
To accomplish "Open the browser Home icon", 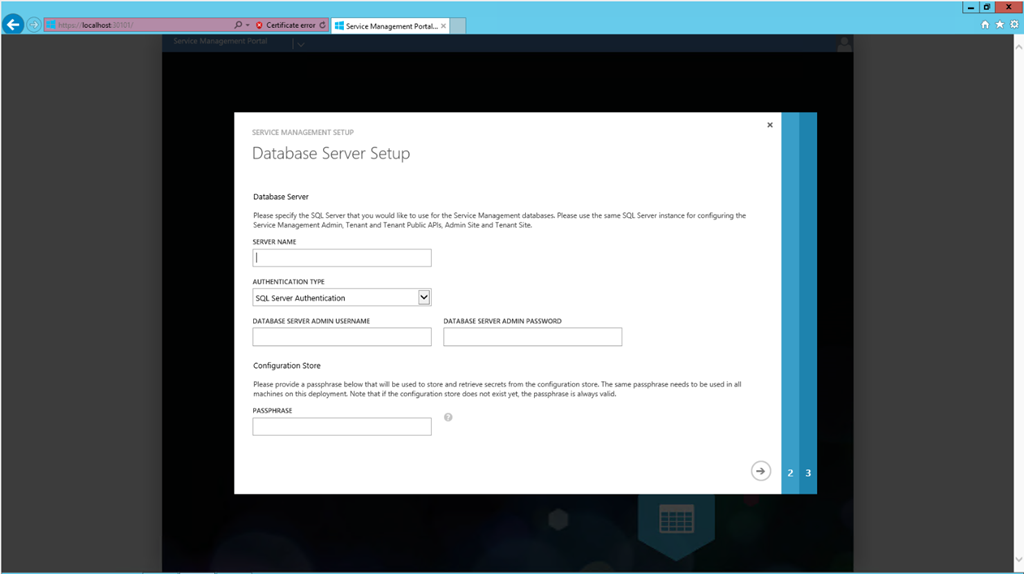I will click(985, 25).
